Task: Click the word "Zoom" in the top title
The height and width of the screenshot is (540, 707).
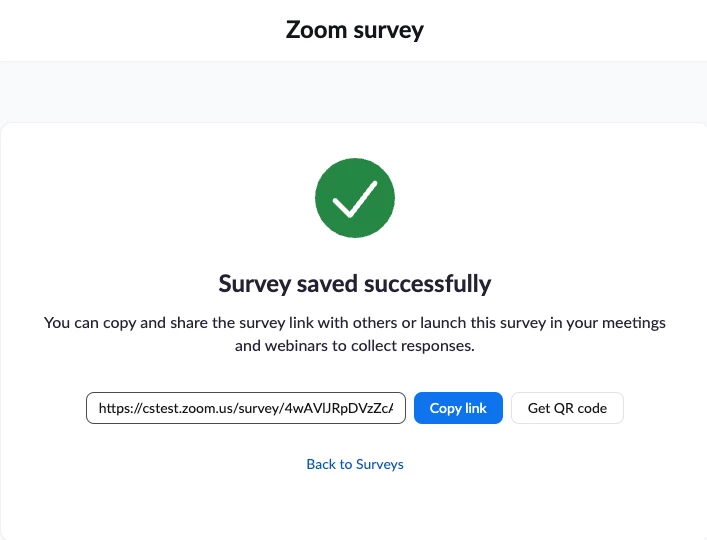Action: (316, 30)
